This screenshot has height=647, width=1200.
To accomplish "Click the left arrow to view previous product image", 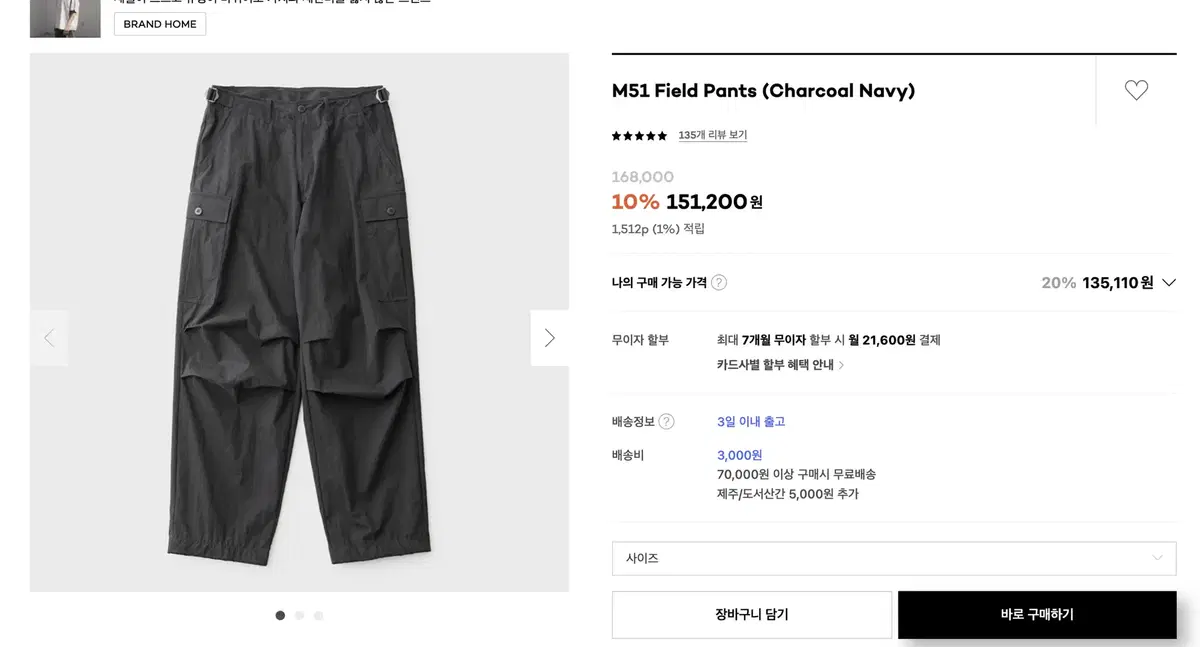I will (x=49, y=337).
